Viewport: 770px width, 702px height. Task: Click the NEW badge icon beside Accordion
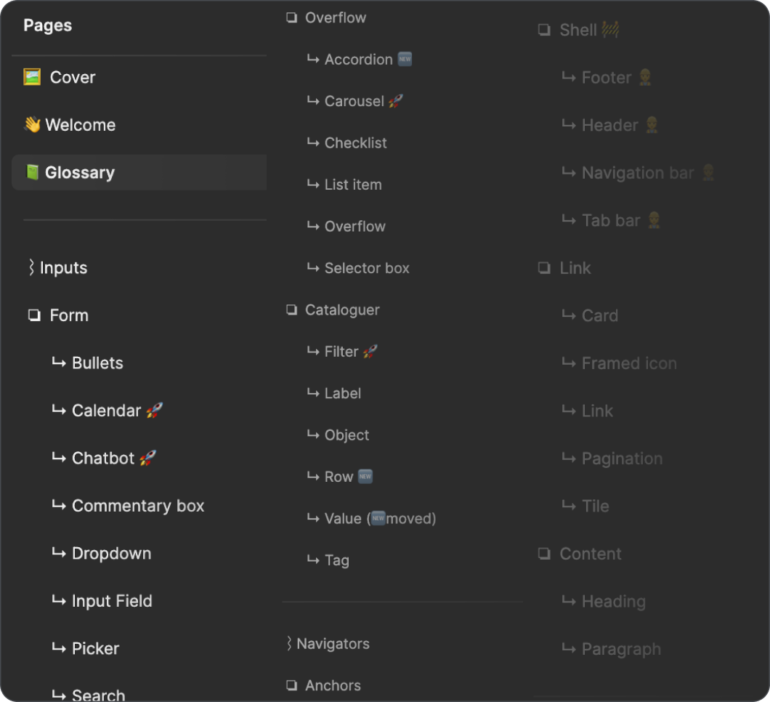[405, 59]
